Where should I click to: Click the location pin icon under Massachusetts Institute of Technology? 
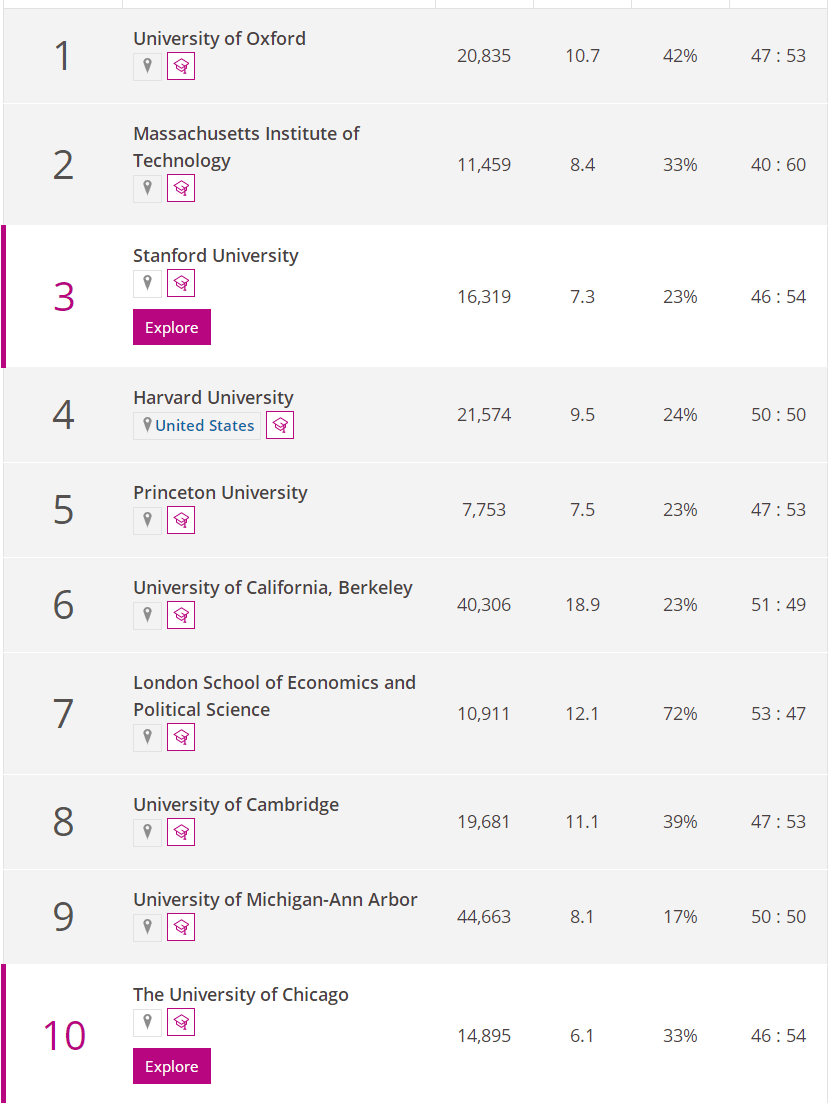tap(147, 188)
